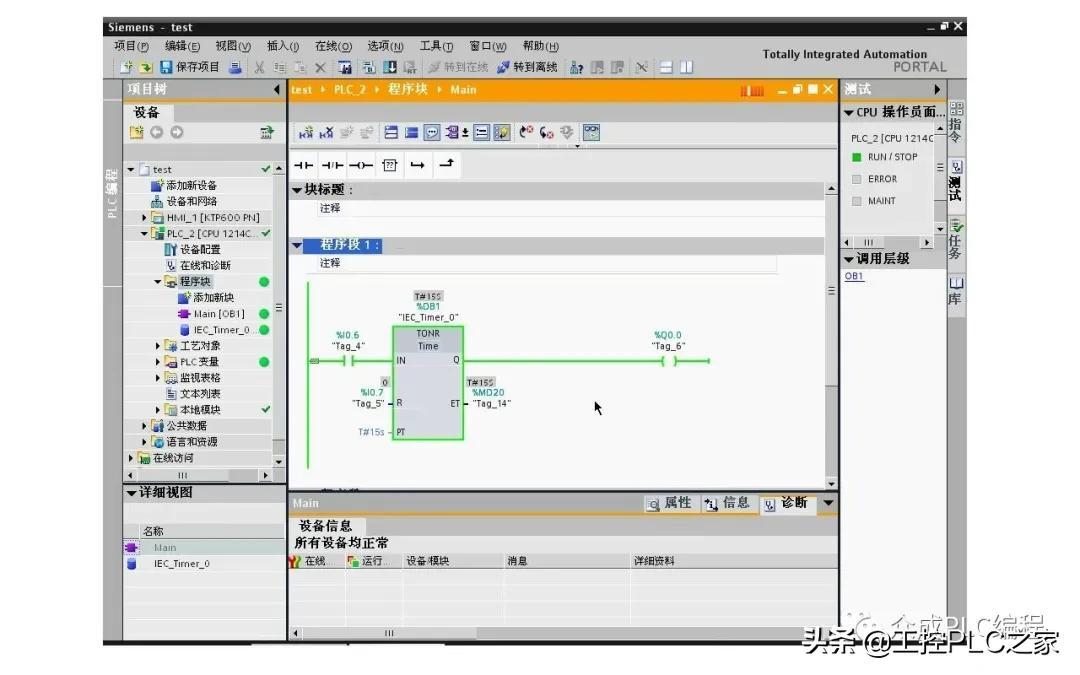Open the 属性 properties tab

click(669, 503)
